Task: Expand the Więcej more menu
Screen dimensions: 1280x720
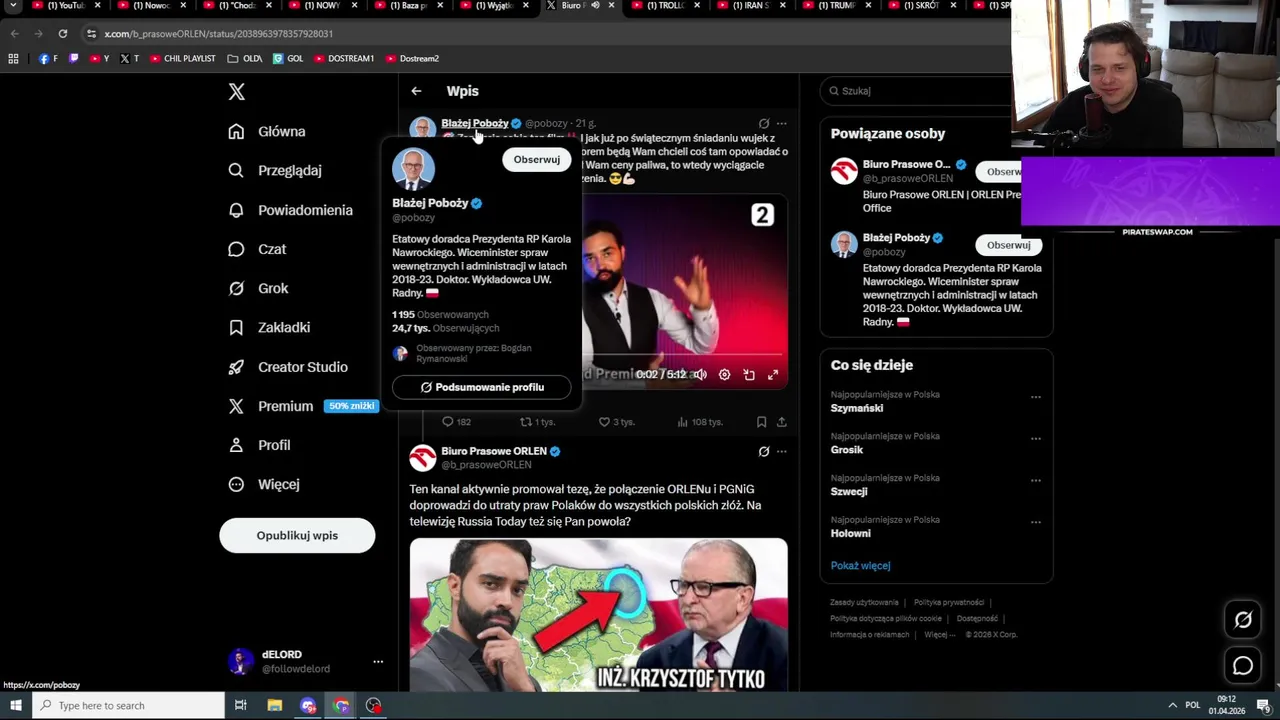Action: (x=264, y=484)
